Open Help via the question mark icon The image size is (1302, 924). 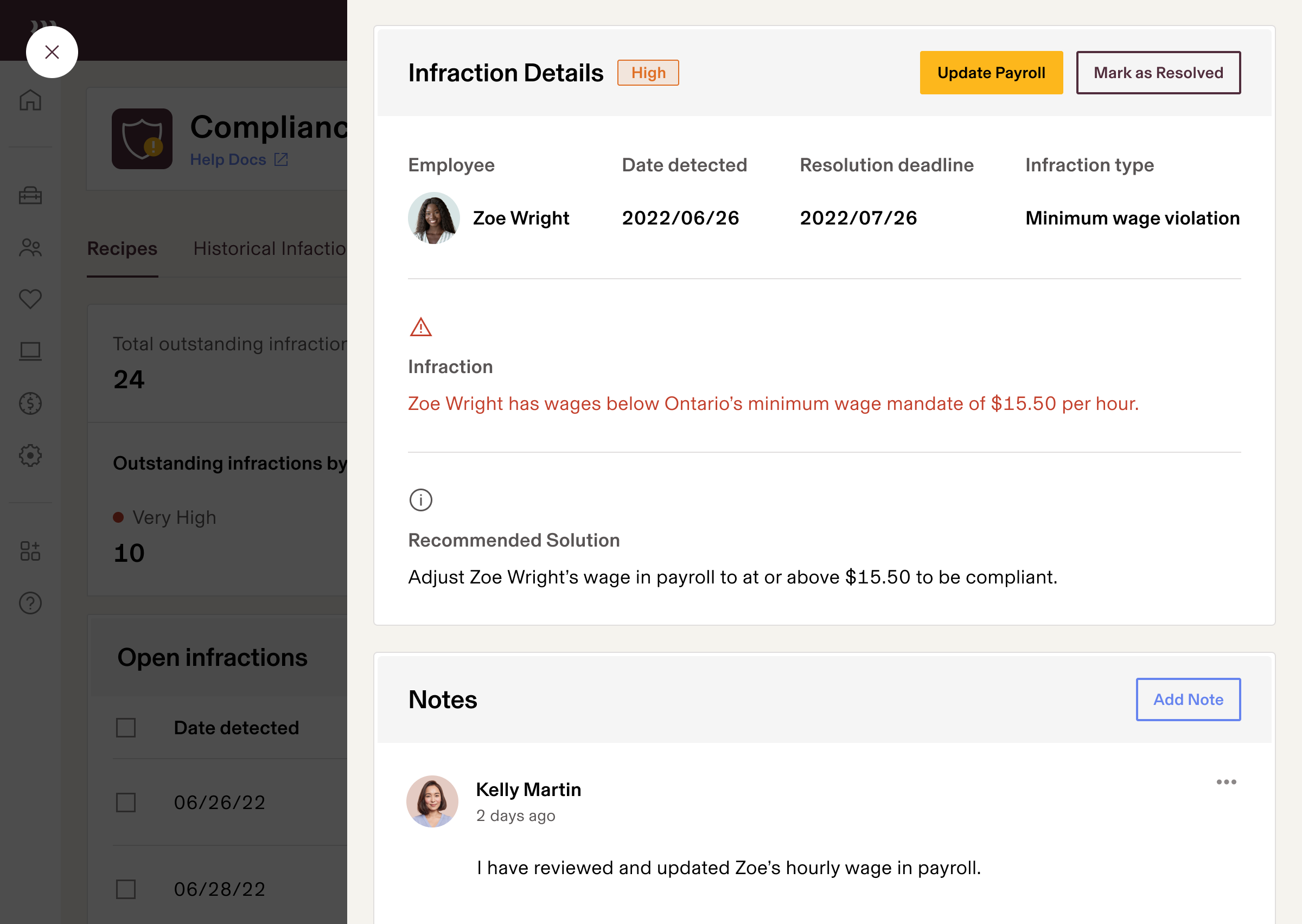[30, 603]
